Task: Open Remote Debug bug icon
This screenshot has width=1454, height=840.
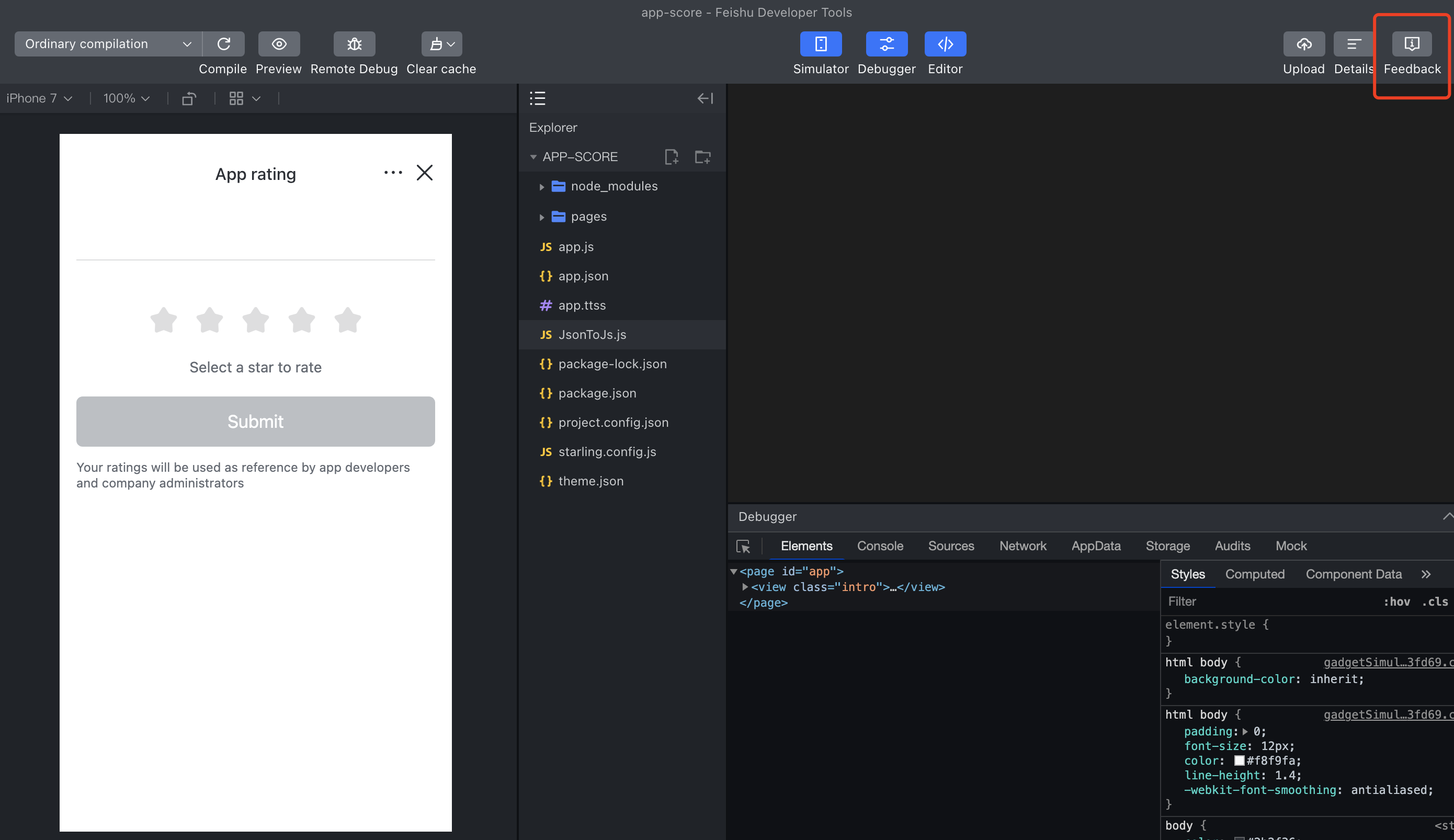Action: (354, 44)
